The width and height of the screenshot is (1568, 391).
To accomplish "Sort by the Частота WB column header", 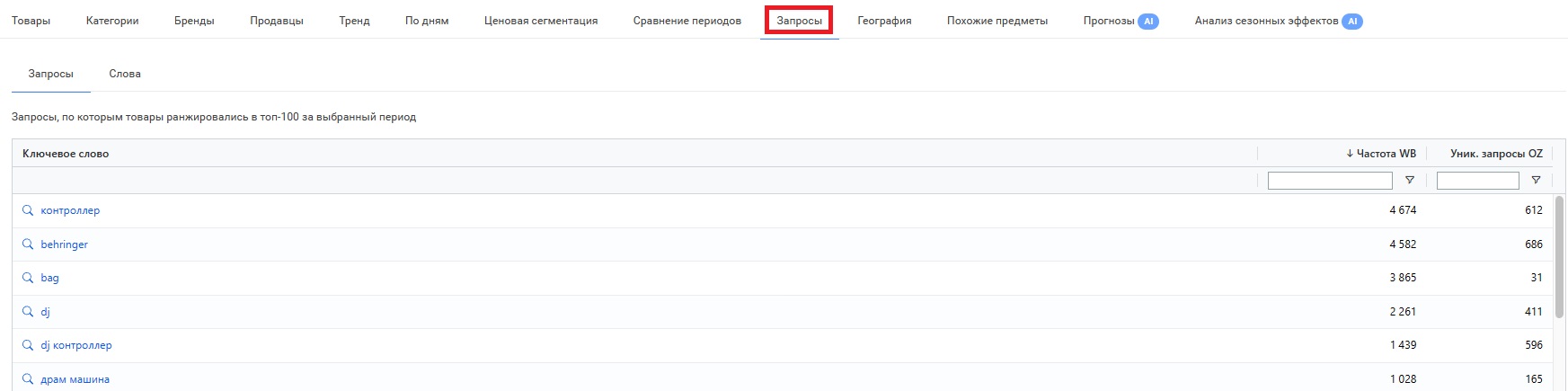I will (1385, 154).
